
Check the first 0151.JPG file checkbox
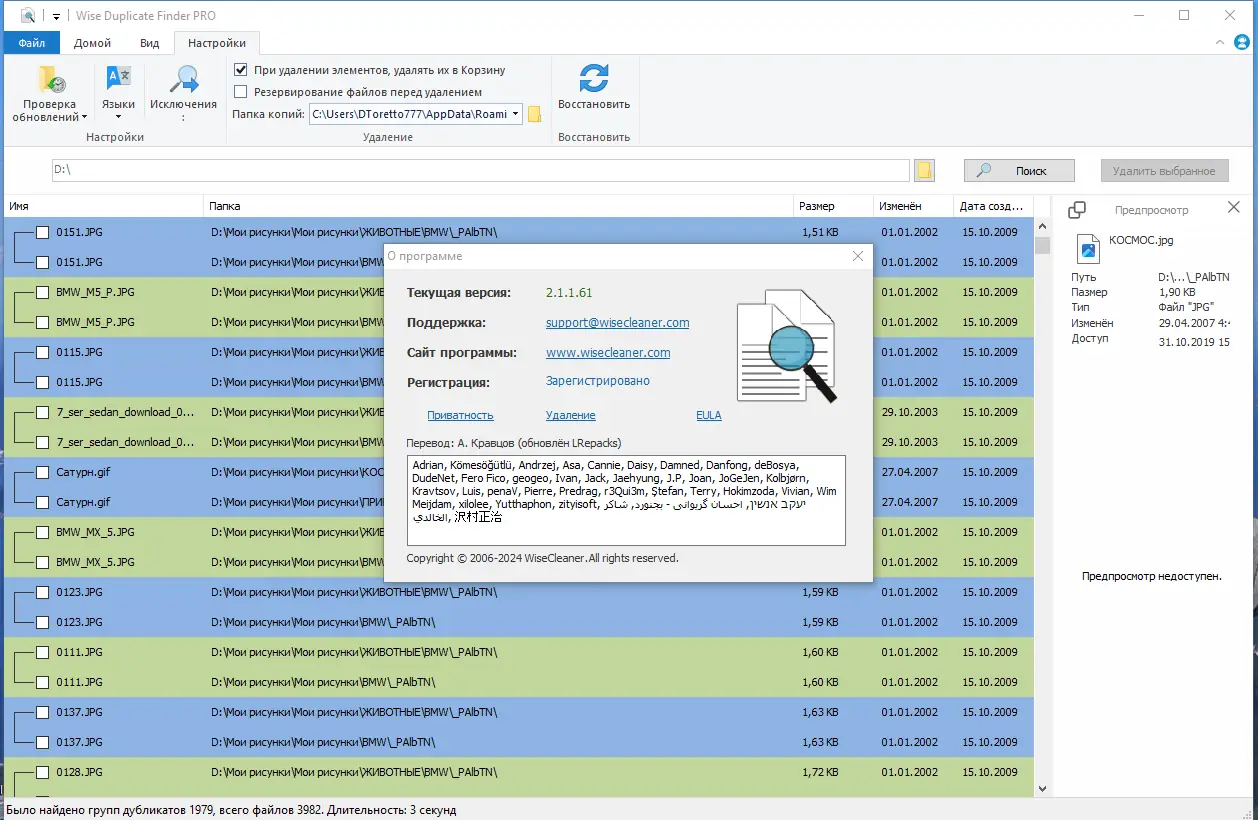[x=43, y=232]
